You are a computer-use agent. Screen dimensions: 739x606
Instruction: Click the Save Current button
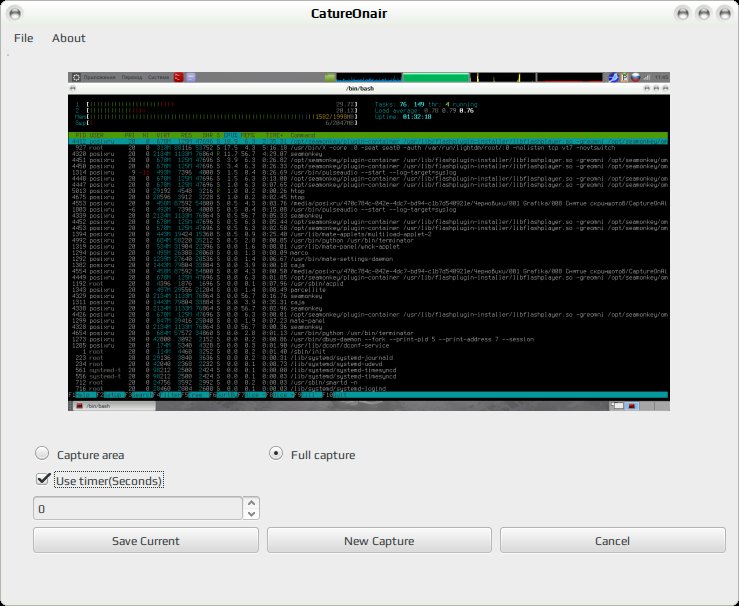pos(146,540)
